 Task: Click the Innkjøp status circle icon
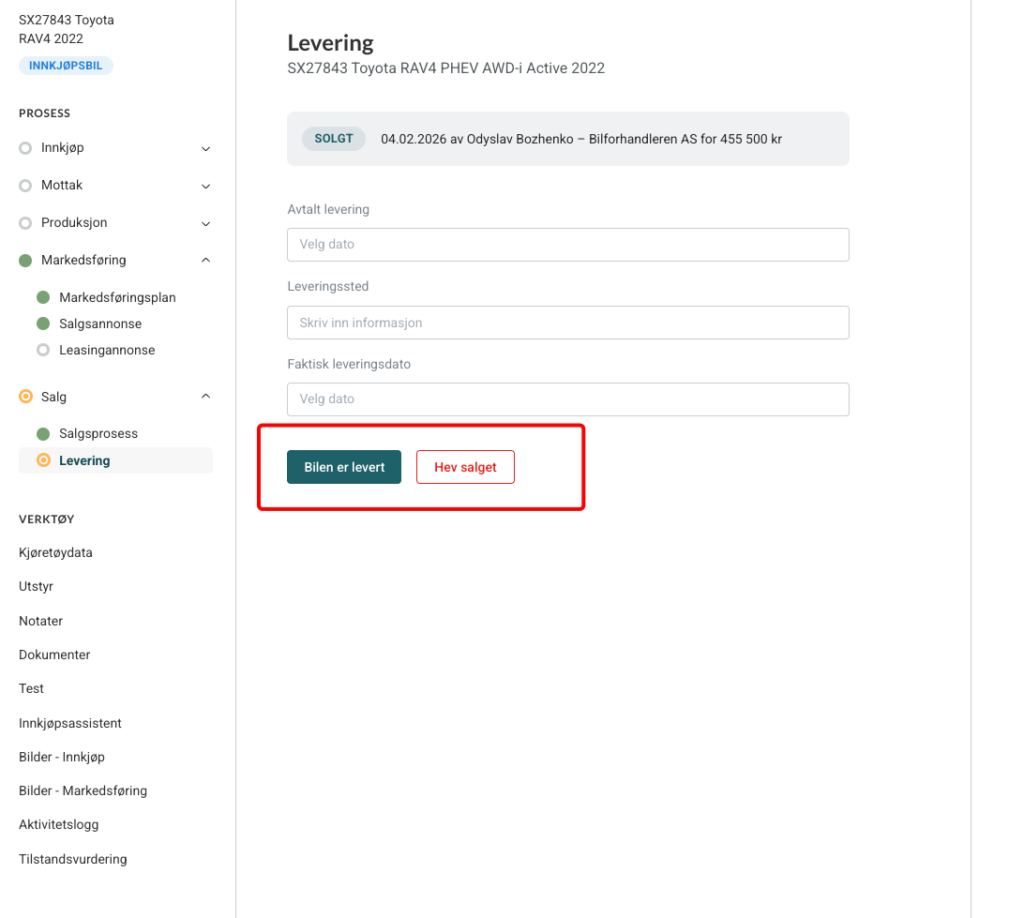[x=26, y=148]
